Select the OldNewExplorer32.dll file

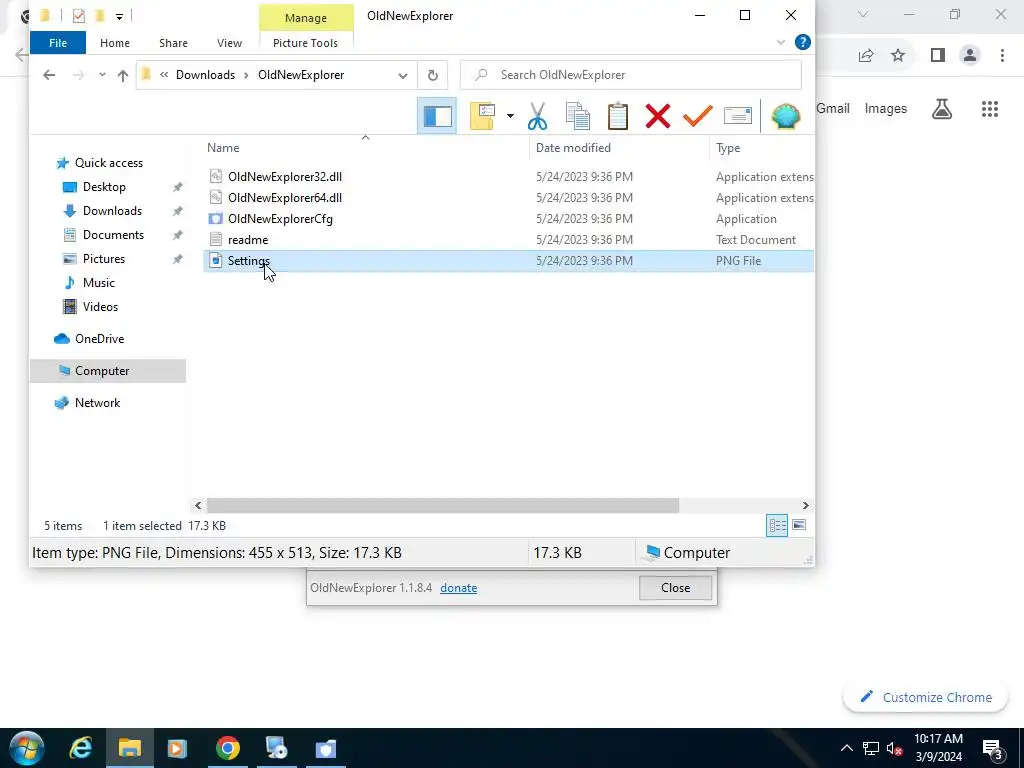(x=285, y=177)
